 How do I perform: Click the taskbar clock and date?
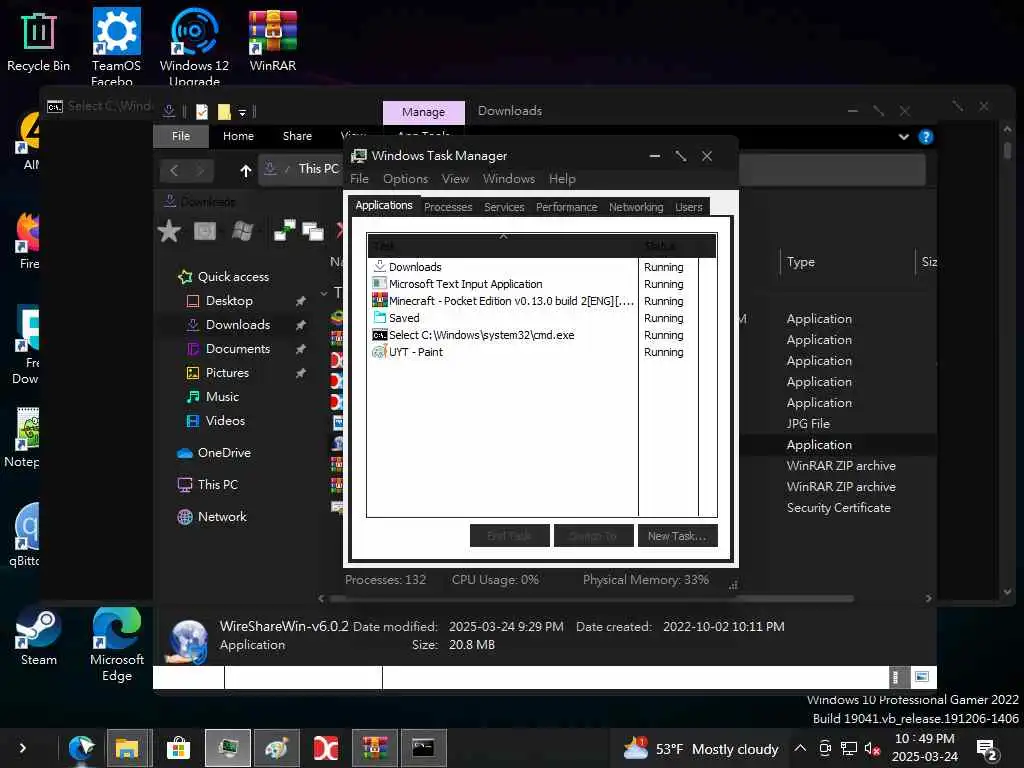pos(924,748)
